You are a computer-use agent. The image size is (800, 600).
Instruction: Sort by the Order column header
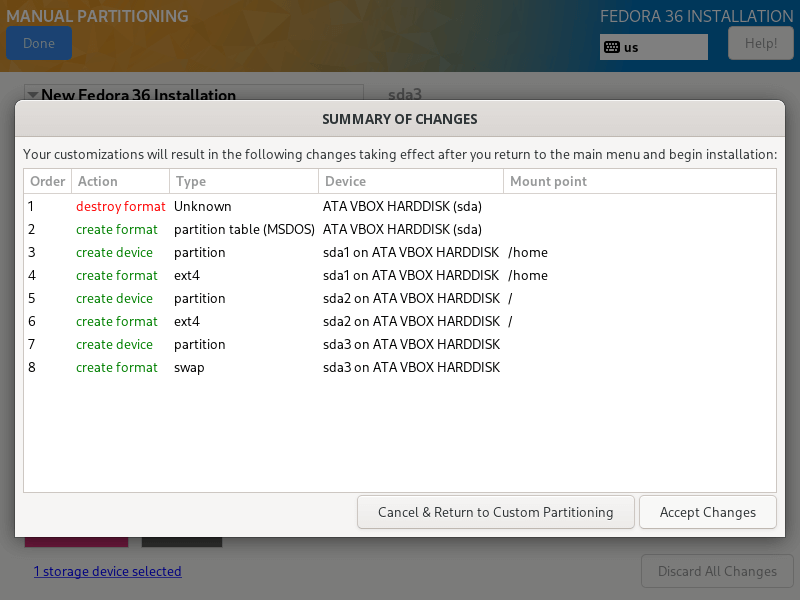coord(47,181)
